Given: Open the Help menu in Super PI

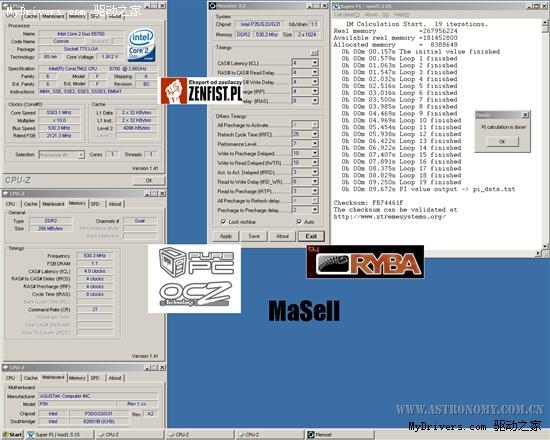Looking at the screenshot, I should click(401, 14).
